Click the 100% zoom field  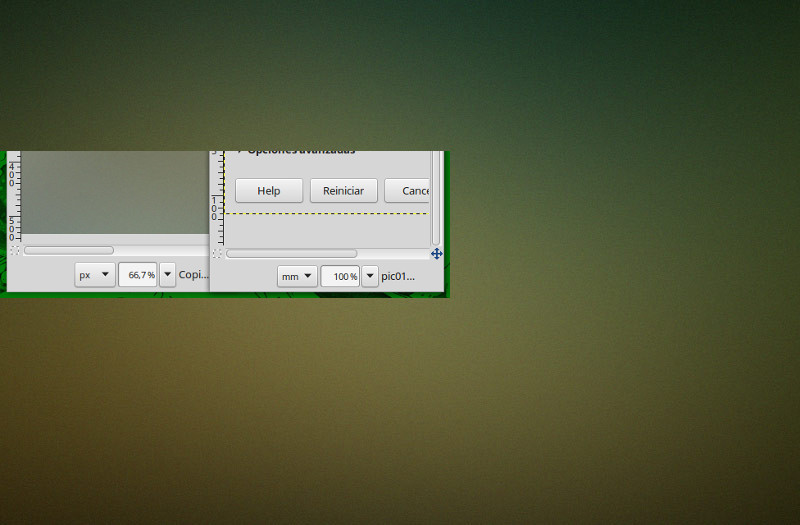pos(340,276)
